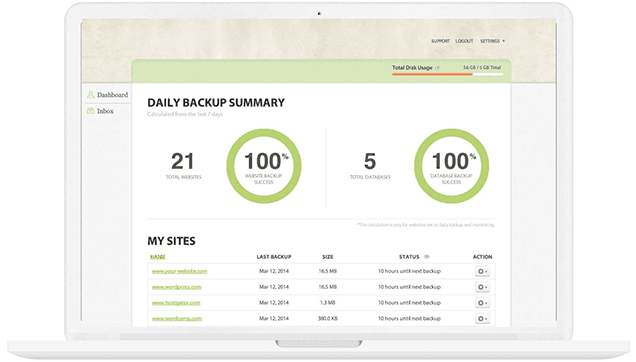The image size is (636, 362).
Task: Open gear action menu for www.your-website.com
Action: (x=482, y=271)
